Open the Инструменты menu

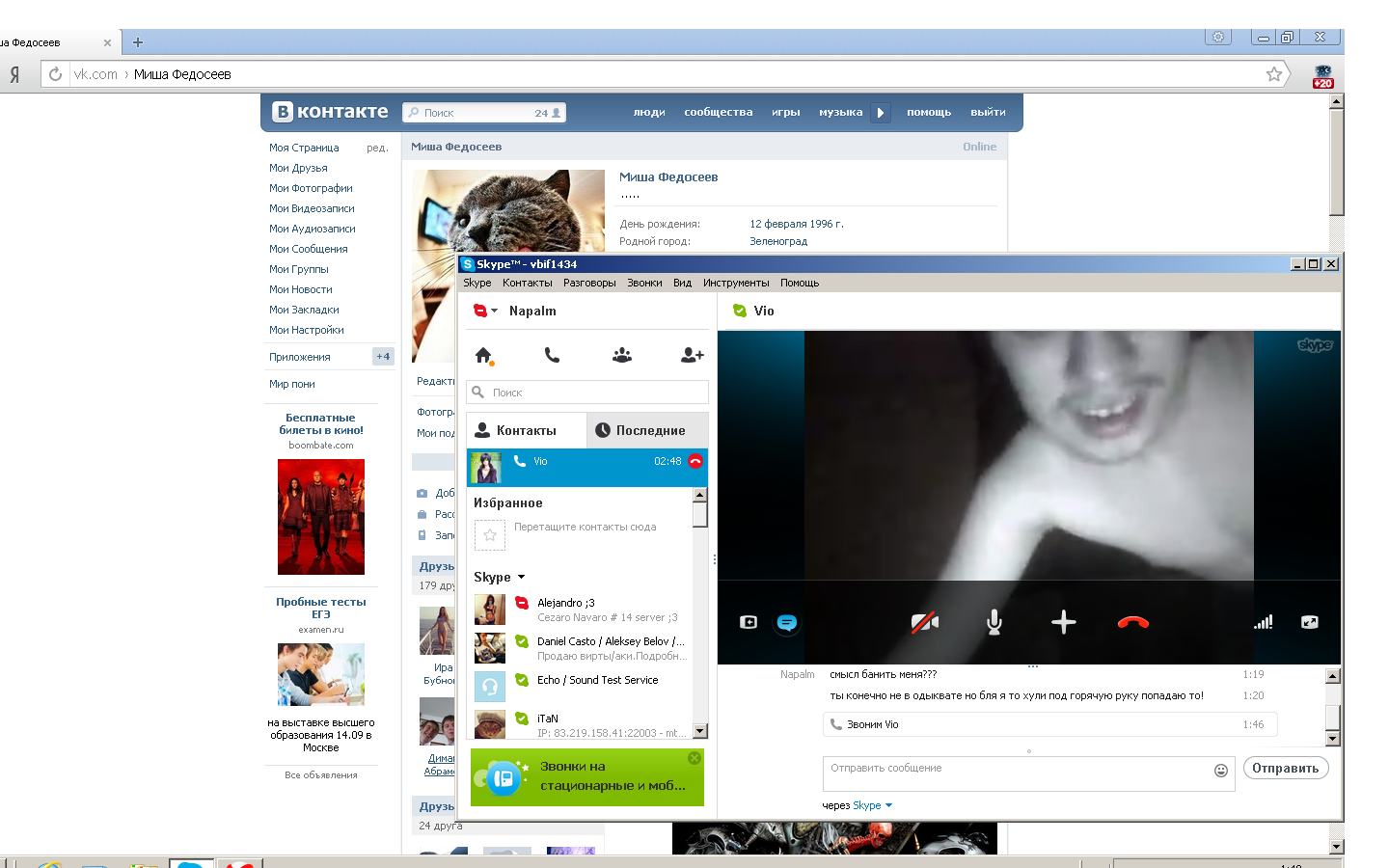(x=736, y=283)
